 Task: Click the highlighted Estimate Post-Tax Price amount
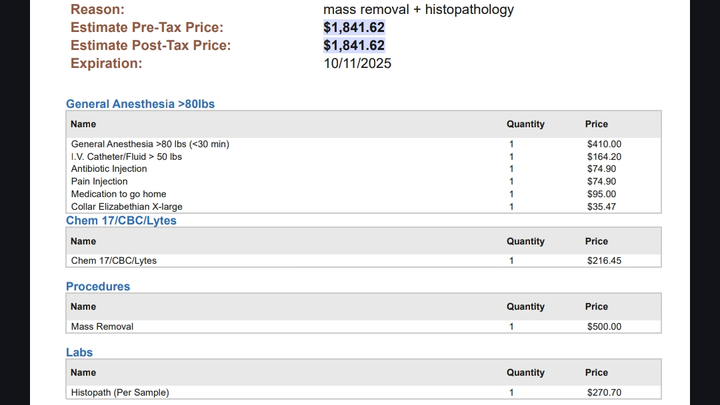[354, 46]
